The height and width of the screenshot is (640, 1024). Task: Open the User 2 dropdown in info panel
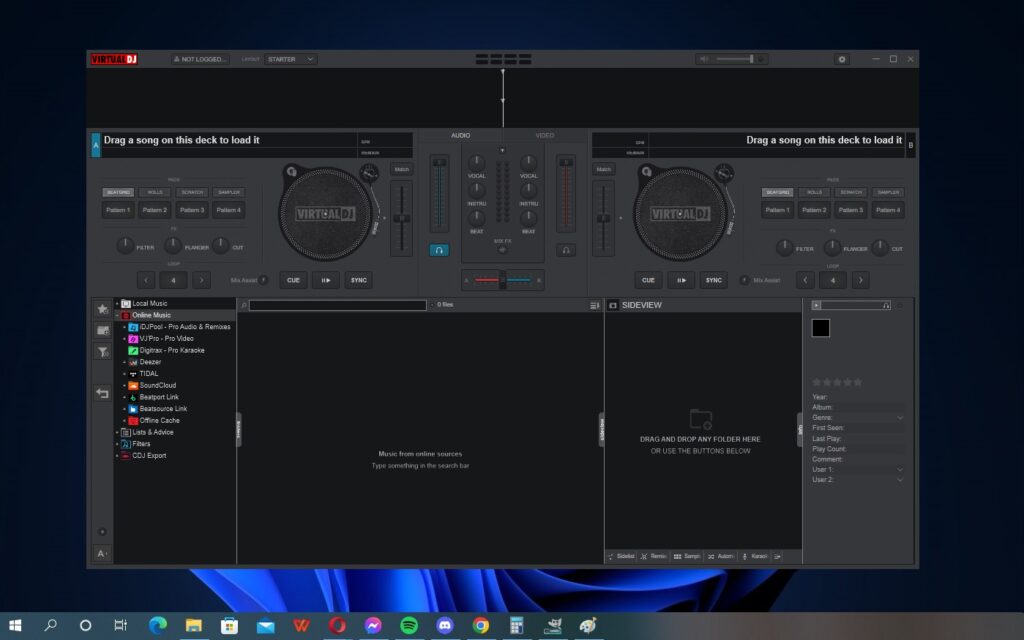899,480
